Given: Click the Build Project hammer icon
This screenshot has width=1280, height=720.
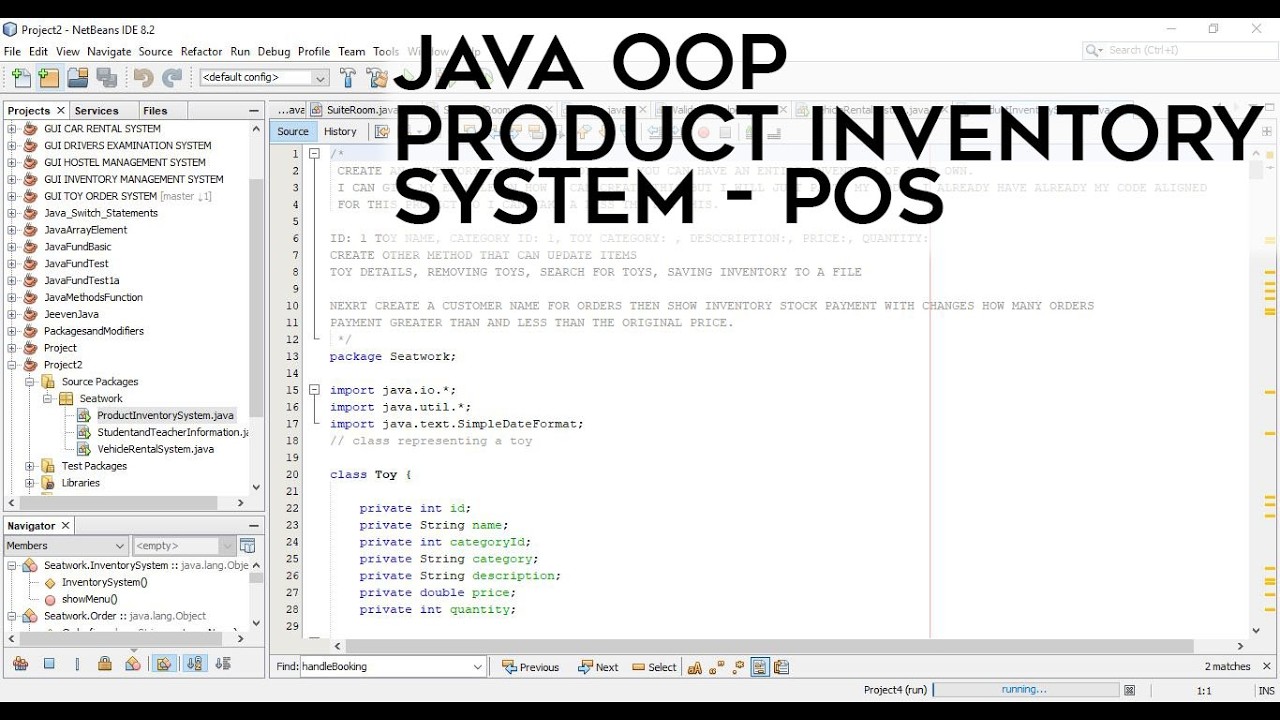Looking at the screenshot, I should point(348,77).
